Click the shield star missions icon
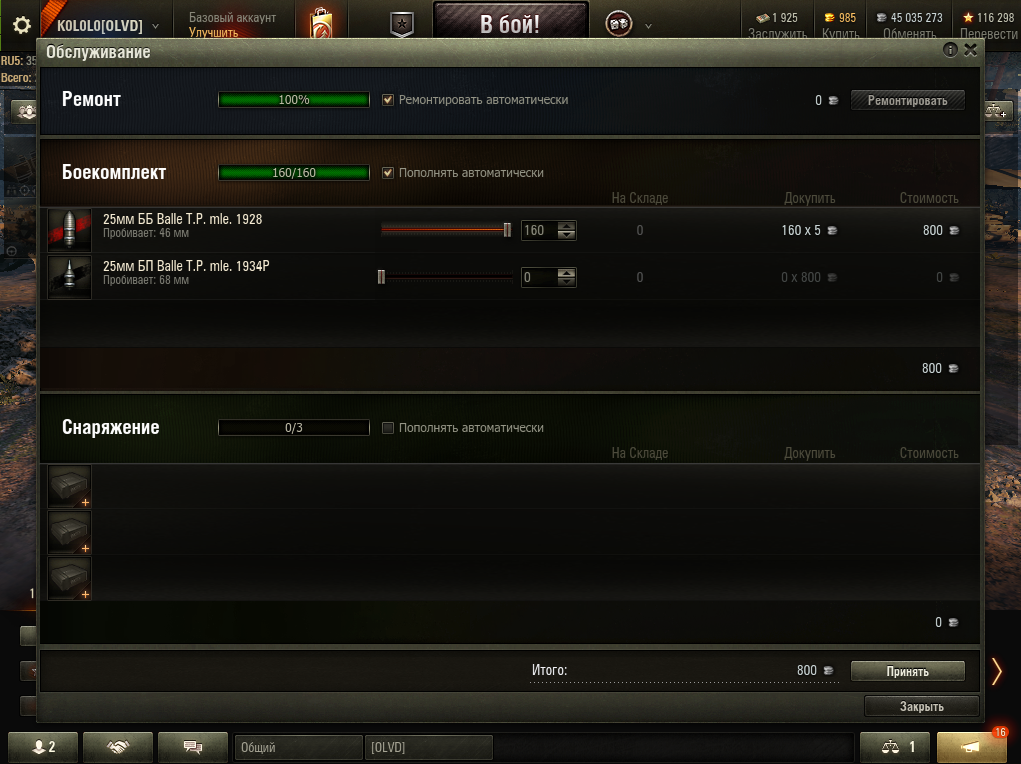Viewport: 1021px width, 764px height. click(x=402, y=25)
